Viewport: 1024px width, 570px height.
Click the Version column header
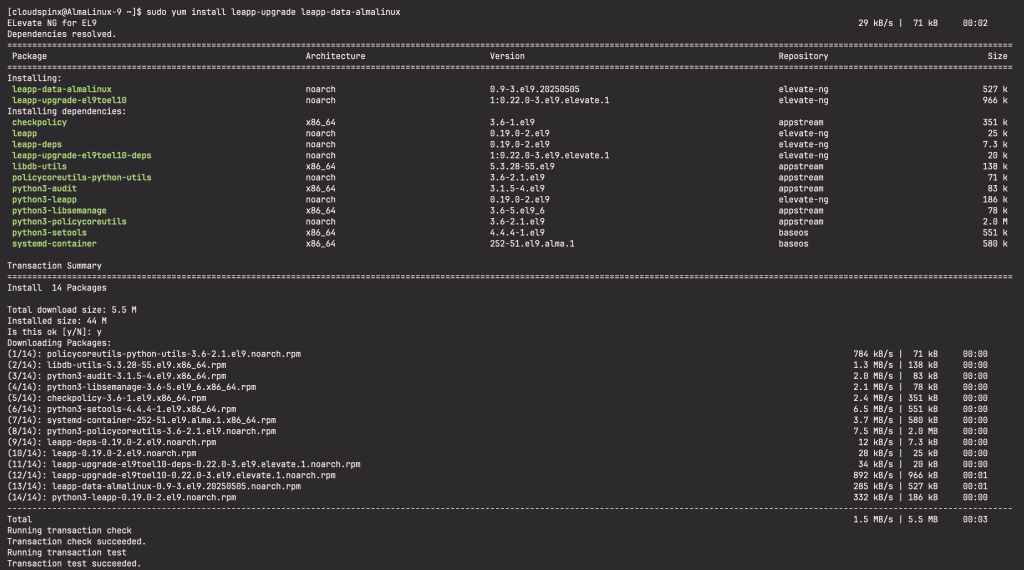pos(507,56)
